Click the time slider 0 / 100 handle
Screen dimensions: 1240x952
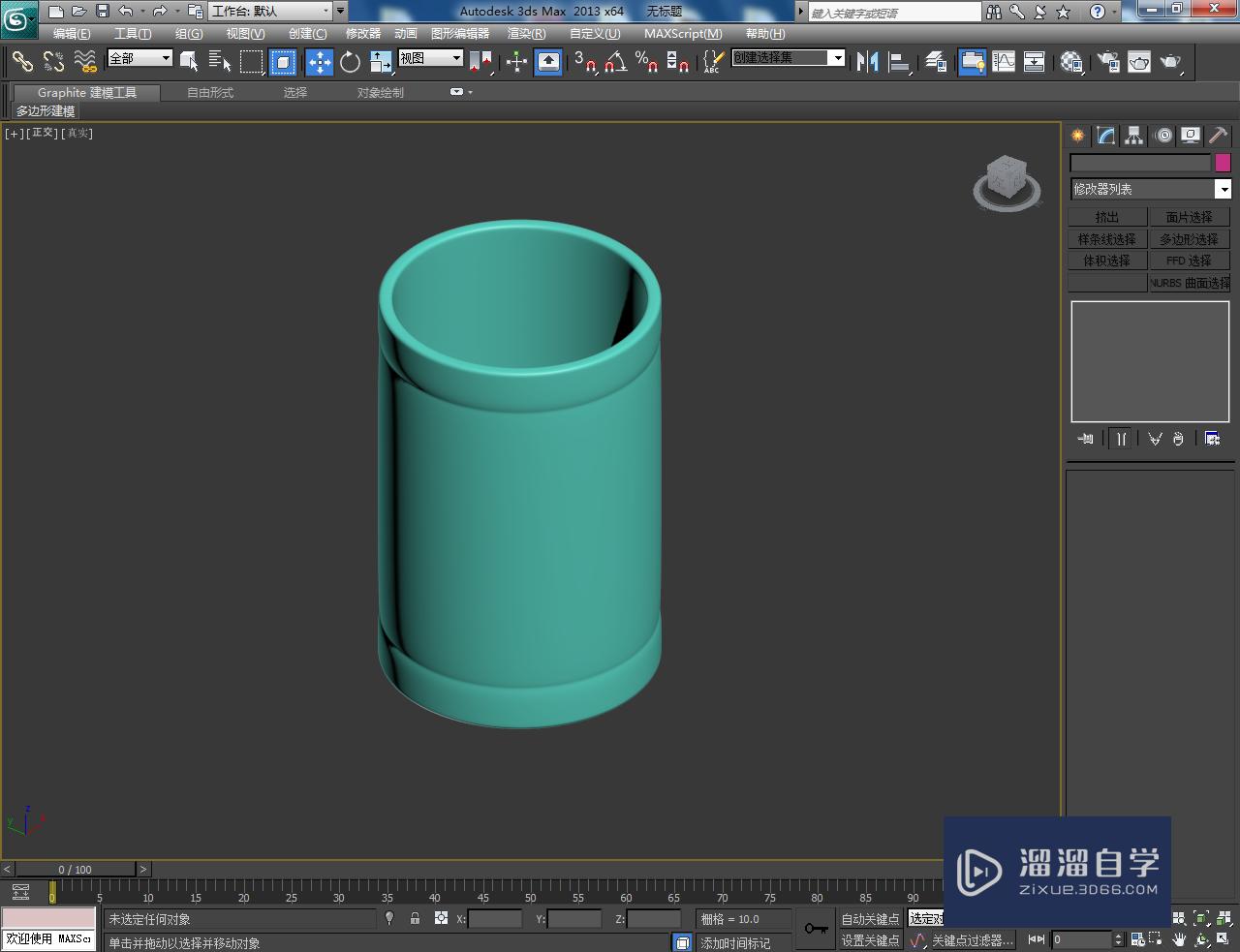tap(75, 869)
